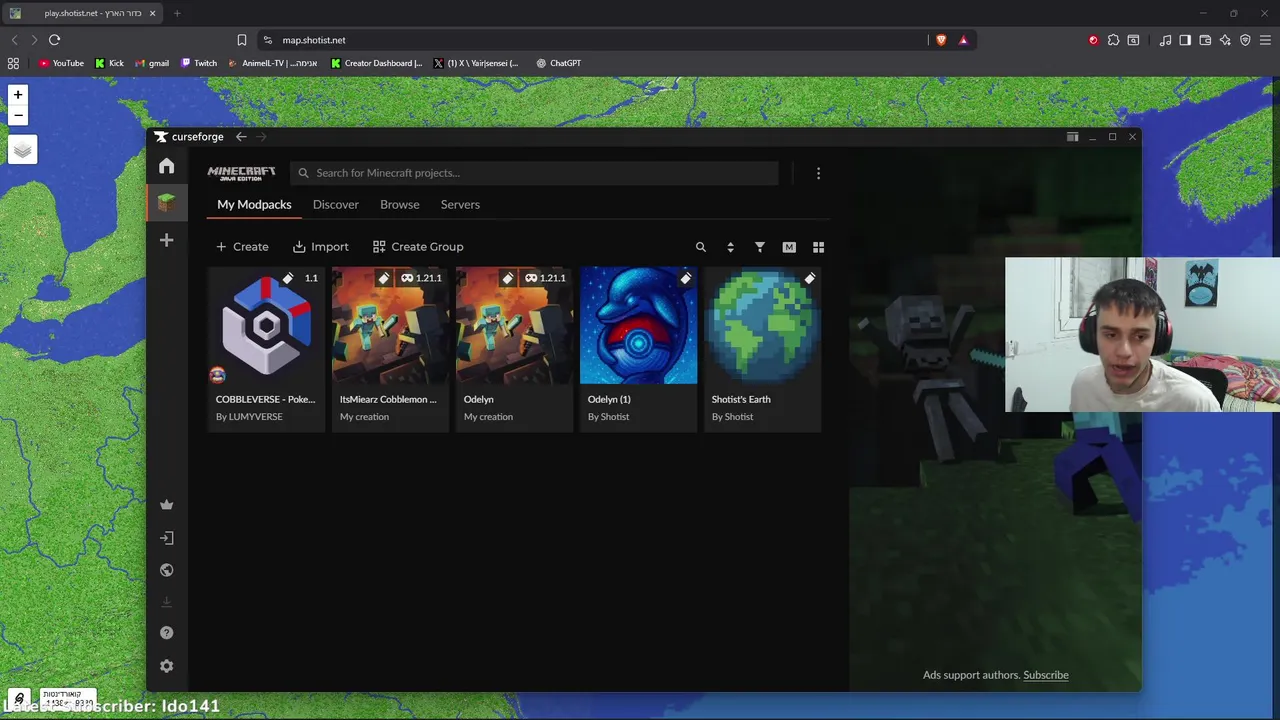1280x720 pixels.
Task: Open the premium crown icon in sidebar
Action: [166, 505]
